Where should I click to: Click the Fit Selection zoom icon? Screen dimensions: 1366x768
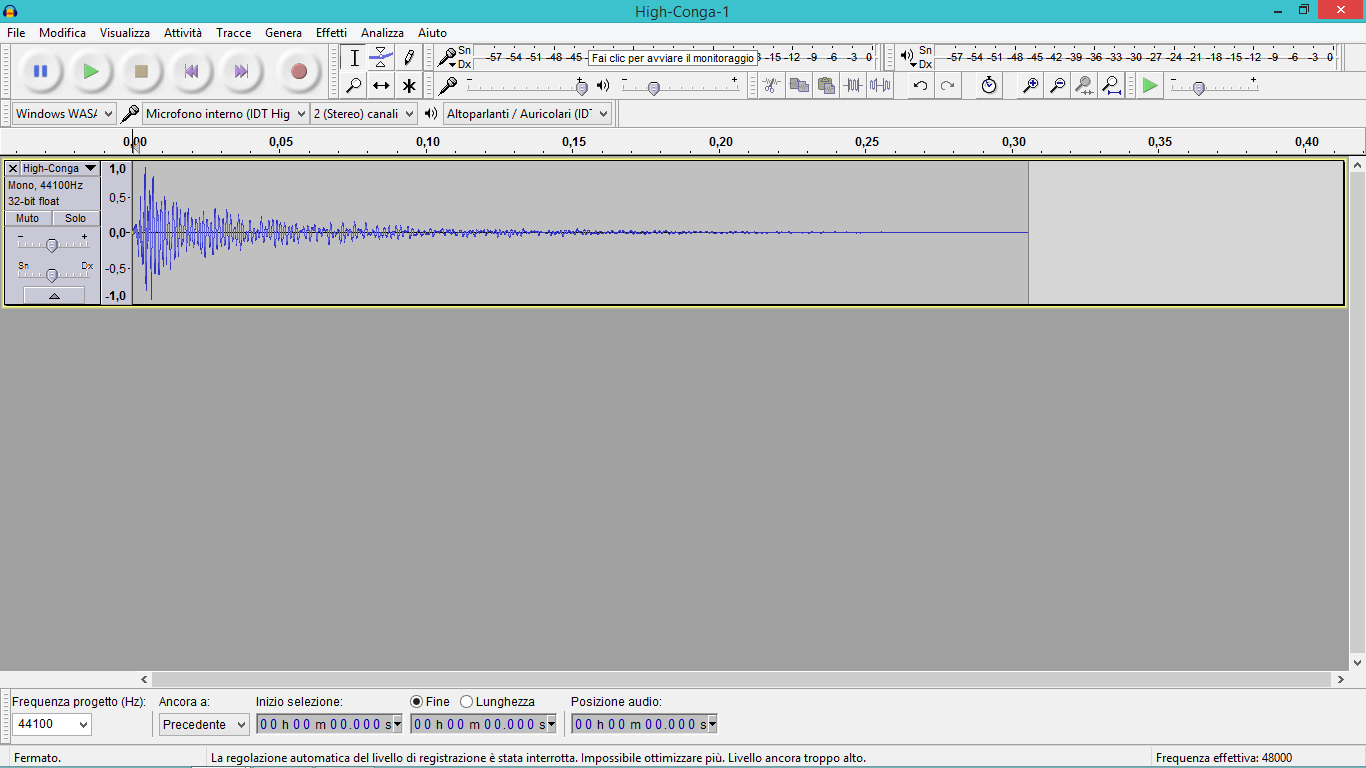(1084, 85)
